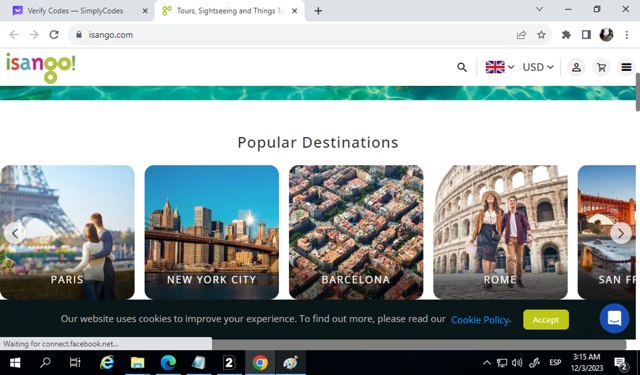
Task: View site info via lock icon
Action: click(x=79, y=35)
